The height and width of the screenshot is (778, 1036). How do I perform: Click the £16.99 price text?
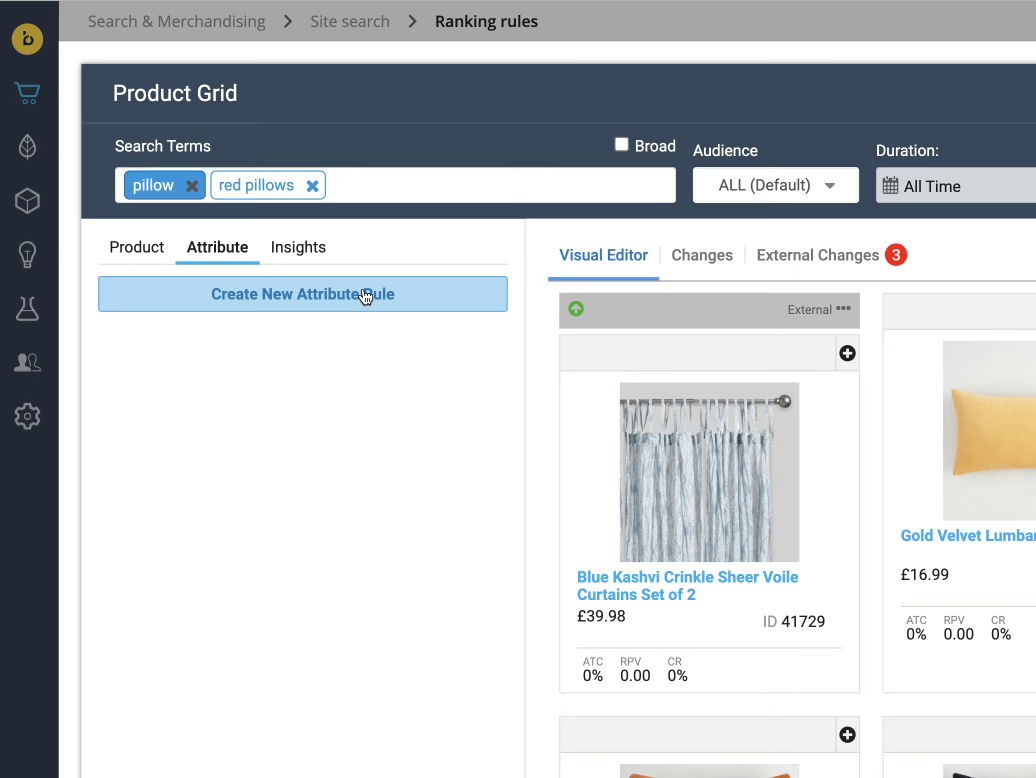tap(924, 575)
